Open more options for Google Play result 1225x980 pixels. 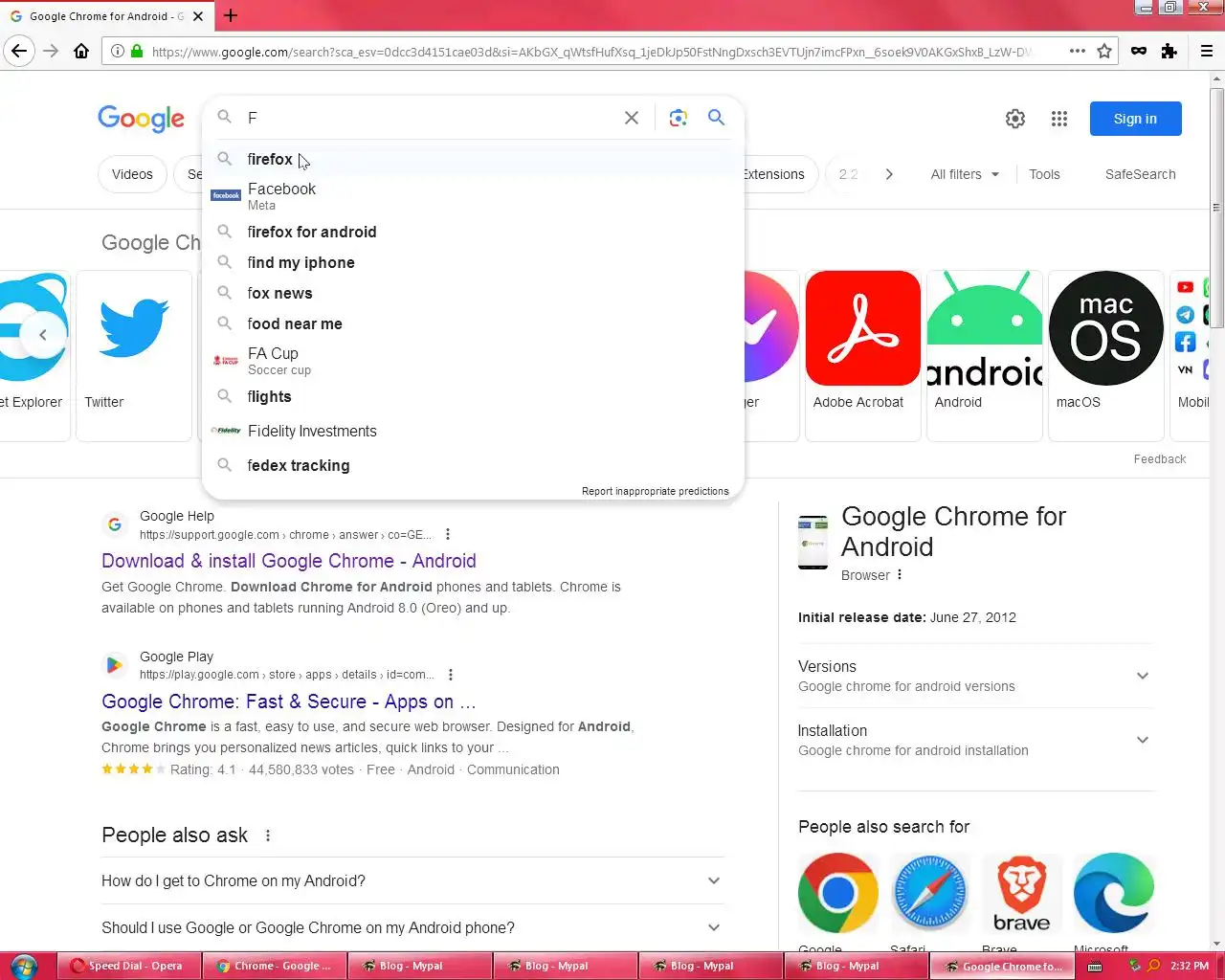coord(451,675)
